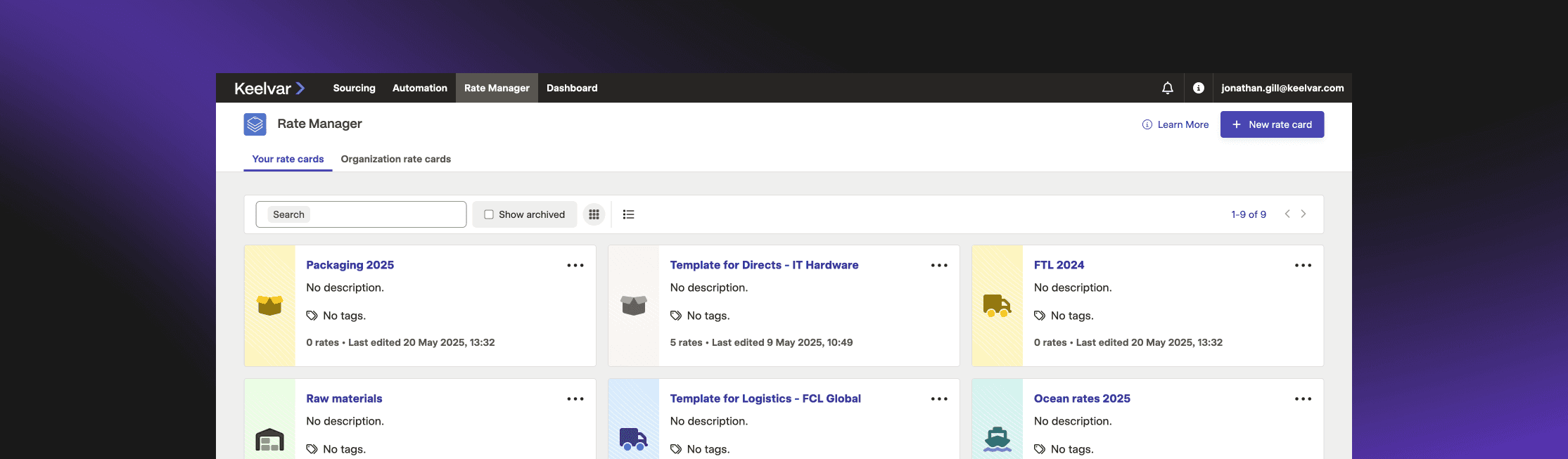The width and height of the screenshot is (1568, 459).
Task: Go to the previous page of rate cards
Action: [1287, 214]
